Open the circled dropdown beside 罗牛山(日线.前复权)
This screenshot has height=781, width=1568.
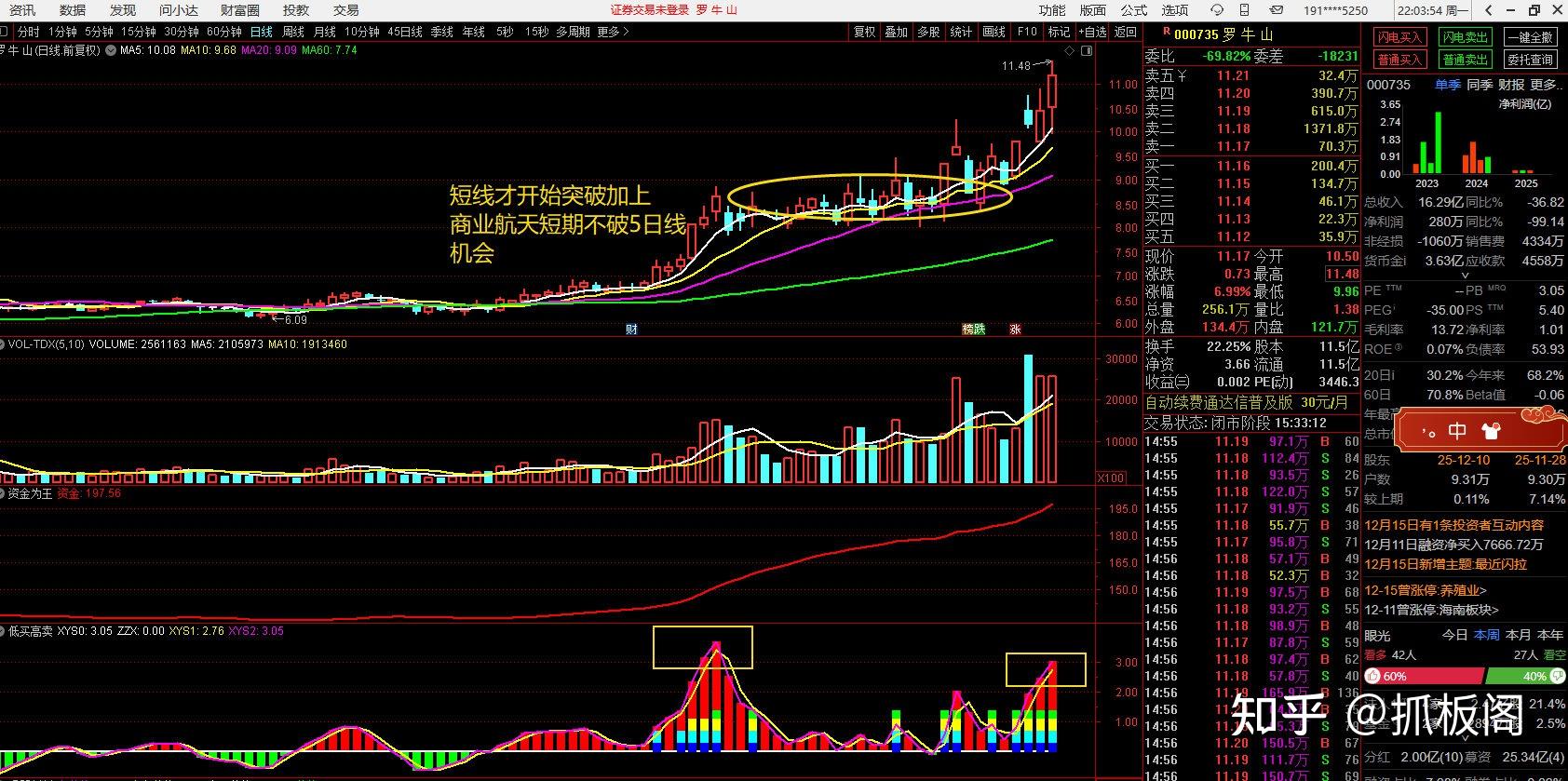111,51
